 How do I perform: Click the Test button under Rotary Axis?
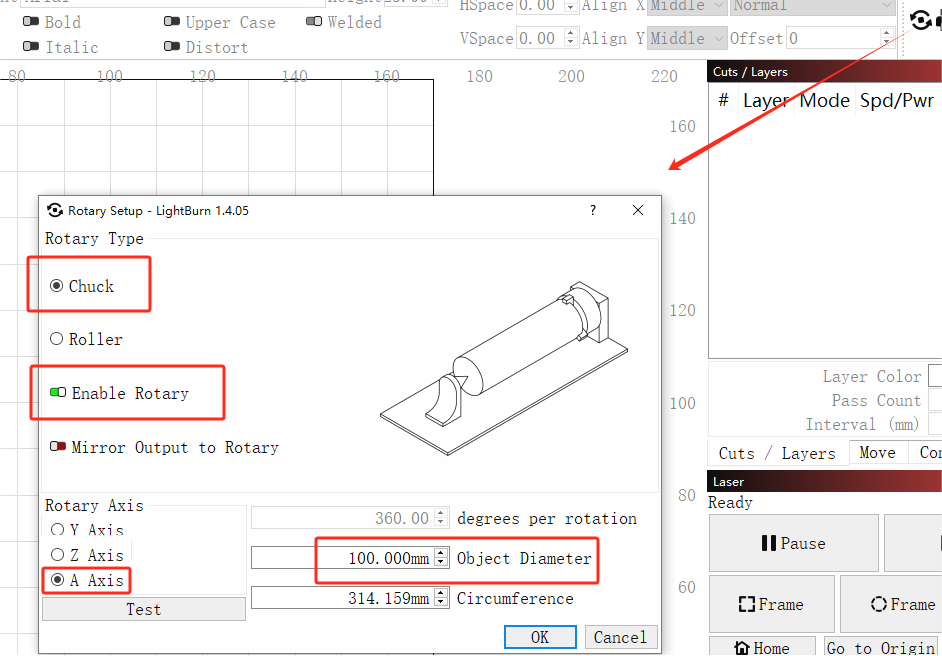143,609
